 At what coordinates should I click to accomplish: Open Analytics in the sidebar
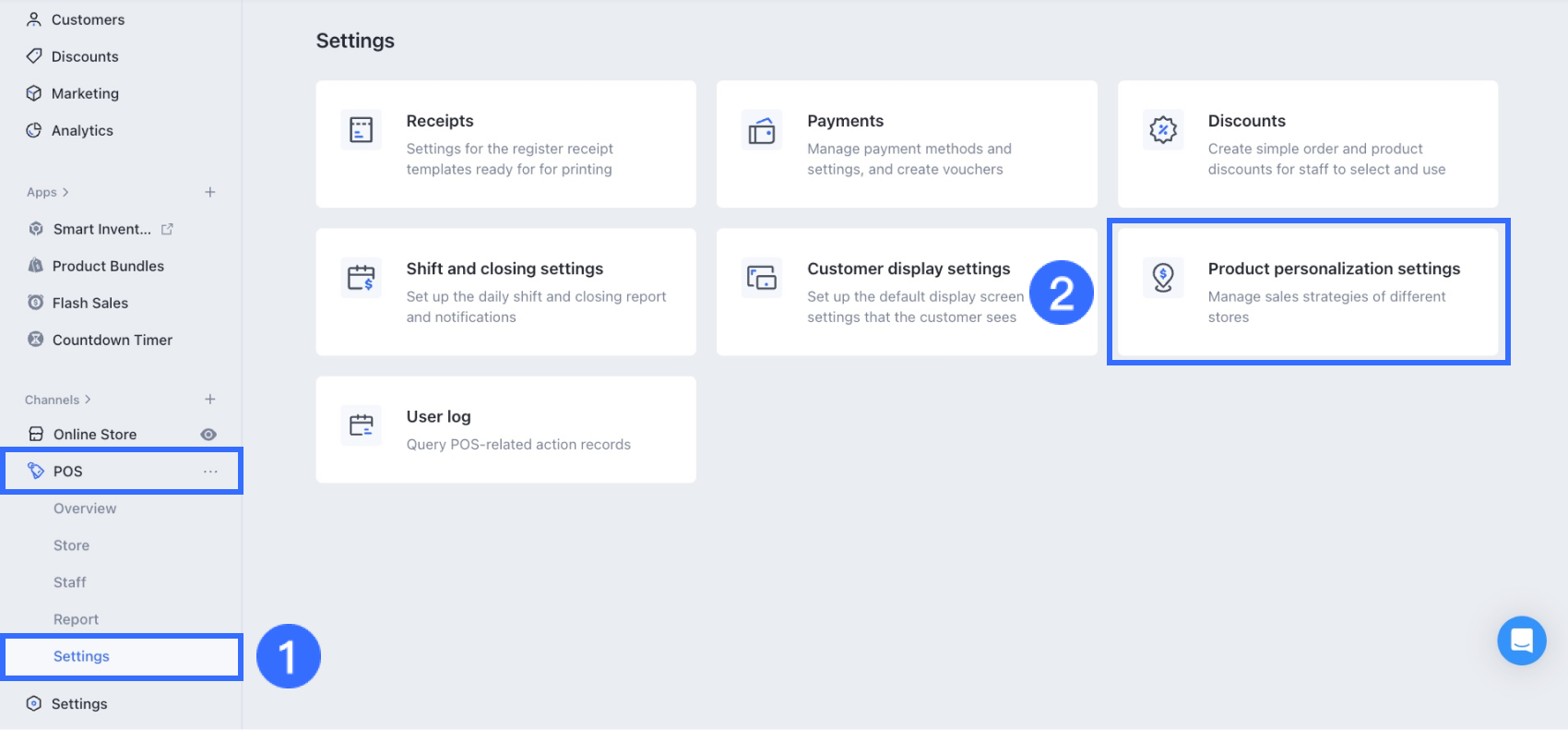82,131
